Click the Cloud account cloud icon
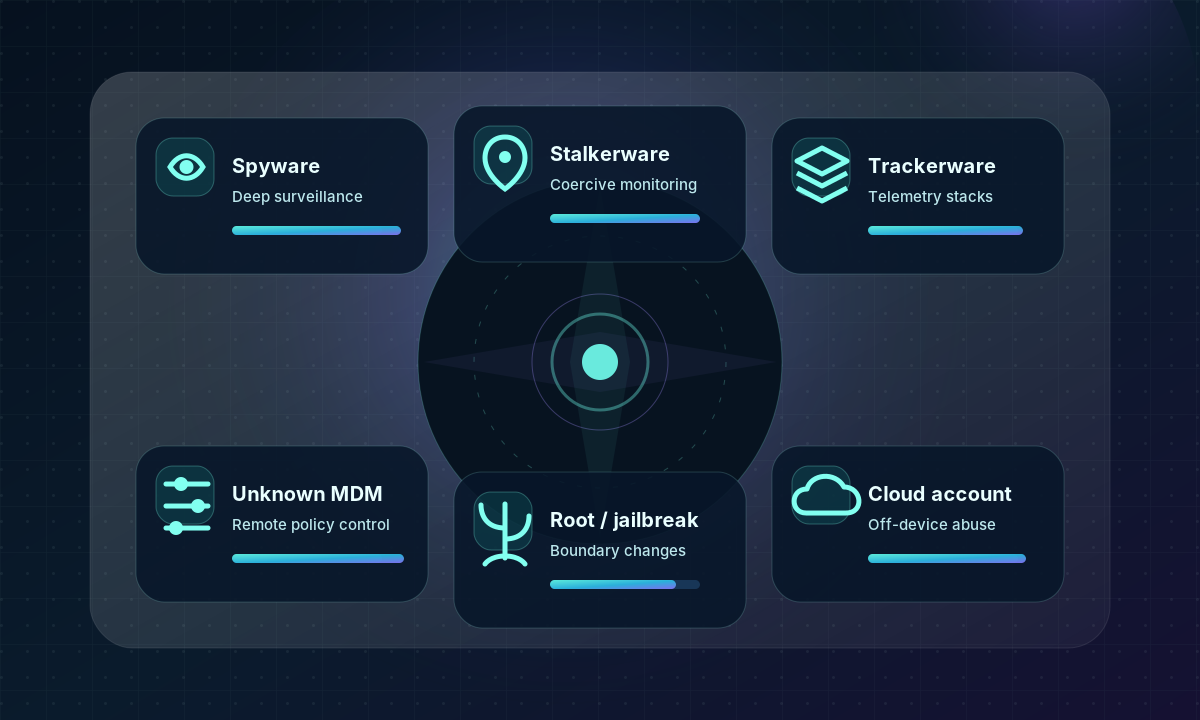1200x720 pixels. [826, 496]
